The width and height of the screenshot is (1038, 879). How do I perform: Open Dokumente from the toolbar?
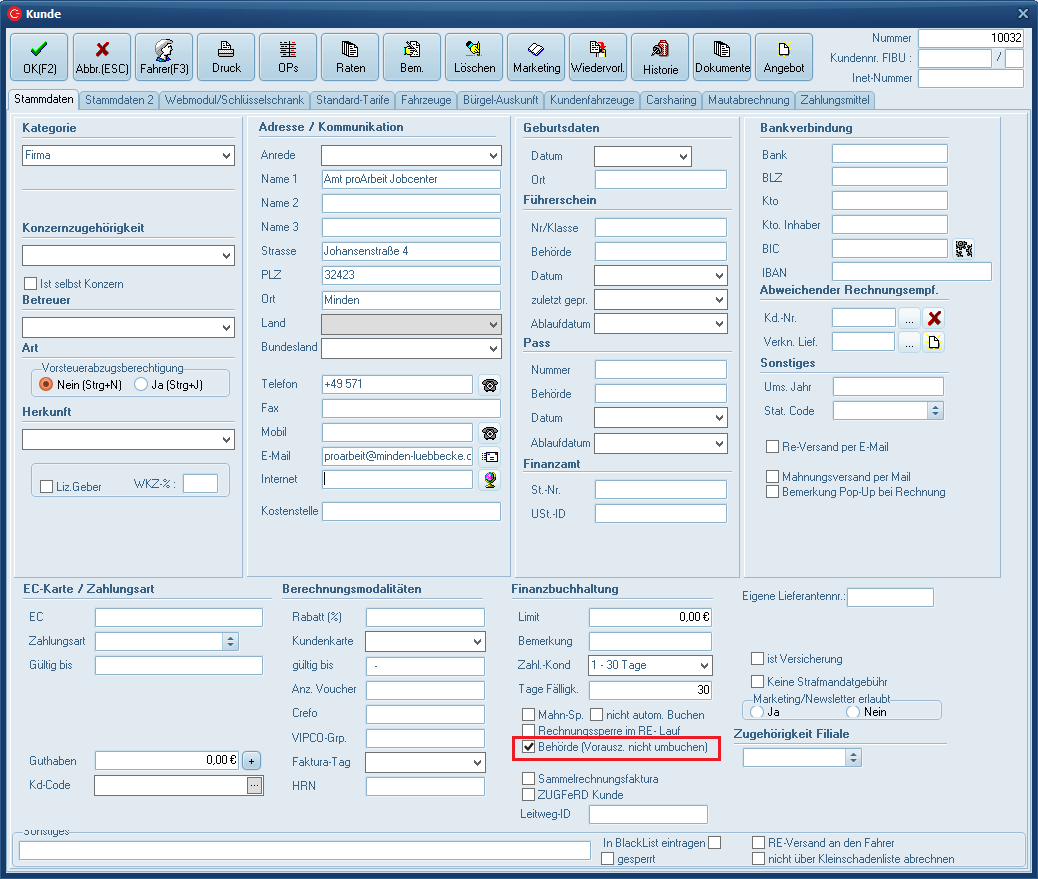pyautogui.click(x=722, y=57)
